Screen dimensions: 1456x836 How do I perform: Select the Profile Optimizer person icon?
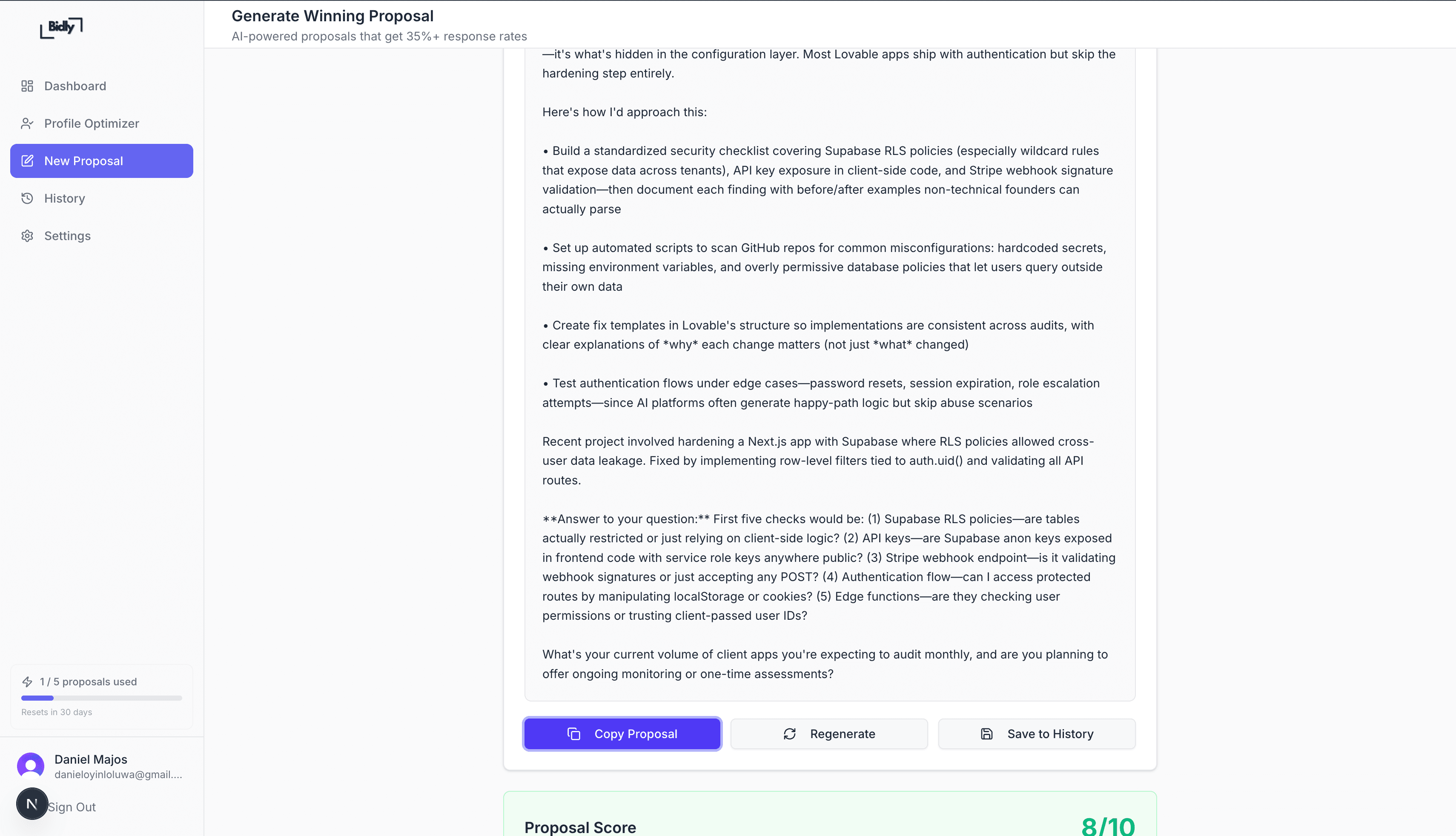click(x=27, y=123)
